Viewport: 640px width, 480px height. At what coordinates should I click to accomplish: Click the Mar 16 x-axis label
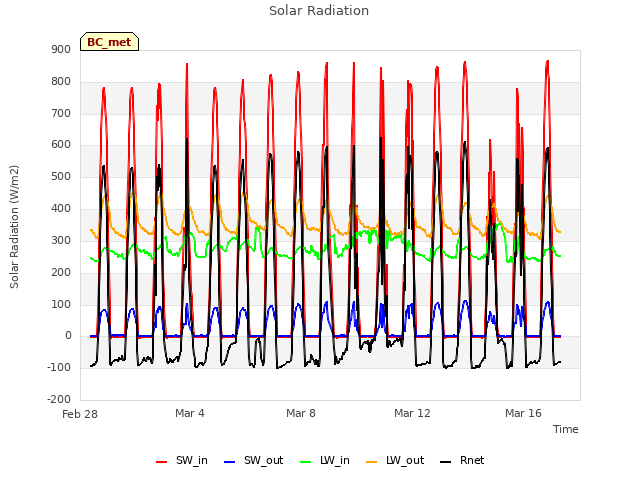click(x=523, y=413)
